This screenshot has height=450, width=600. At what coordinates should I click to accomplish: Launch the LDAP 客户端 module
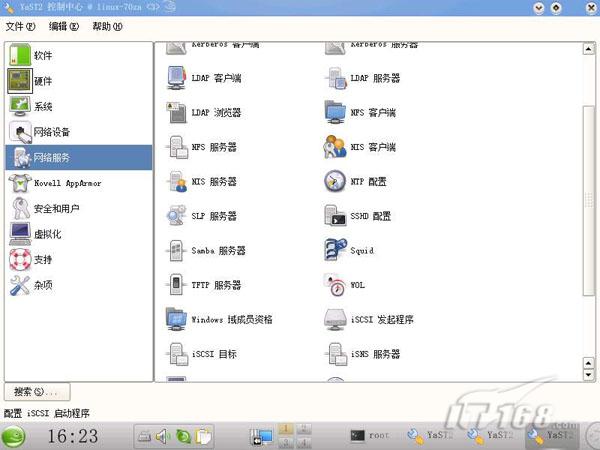[x=204, y=78]
